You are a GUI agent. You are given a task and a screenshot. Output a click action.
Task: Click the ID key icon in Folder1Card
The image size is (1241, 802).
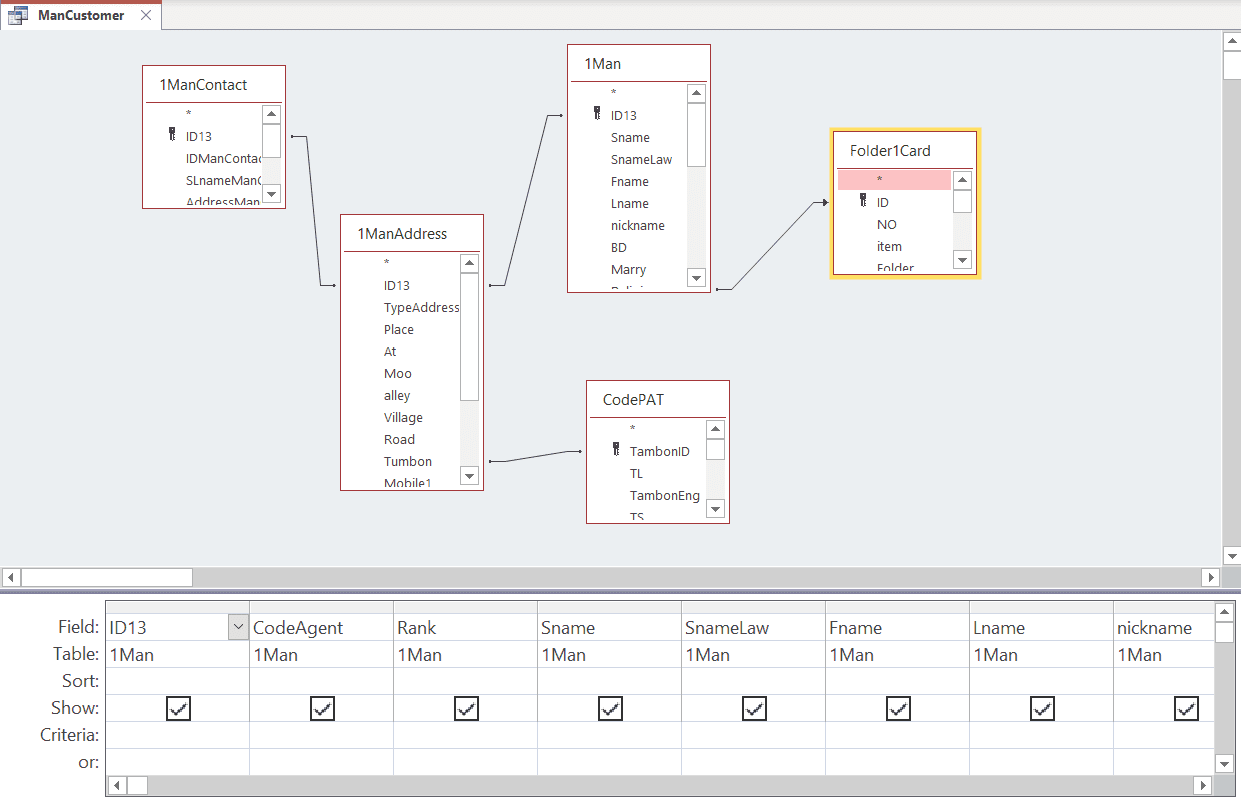(x=863, y=201)
